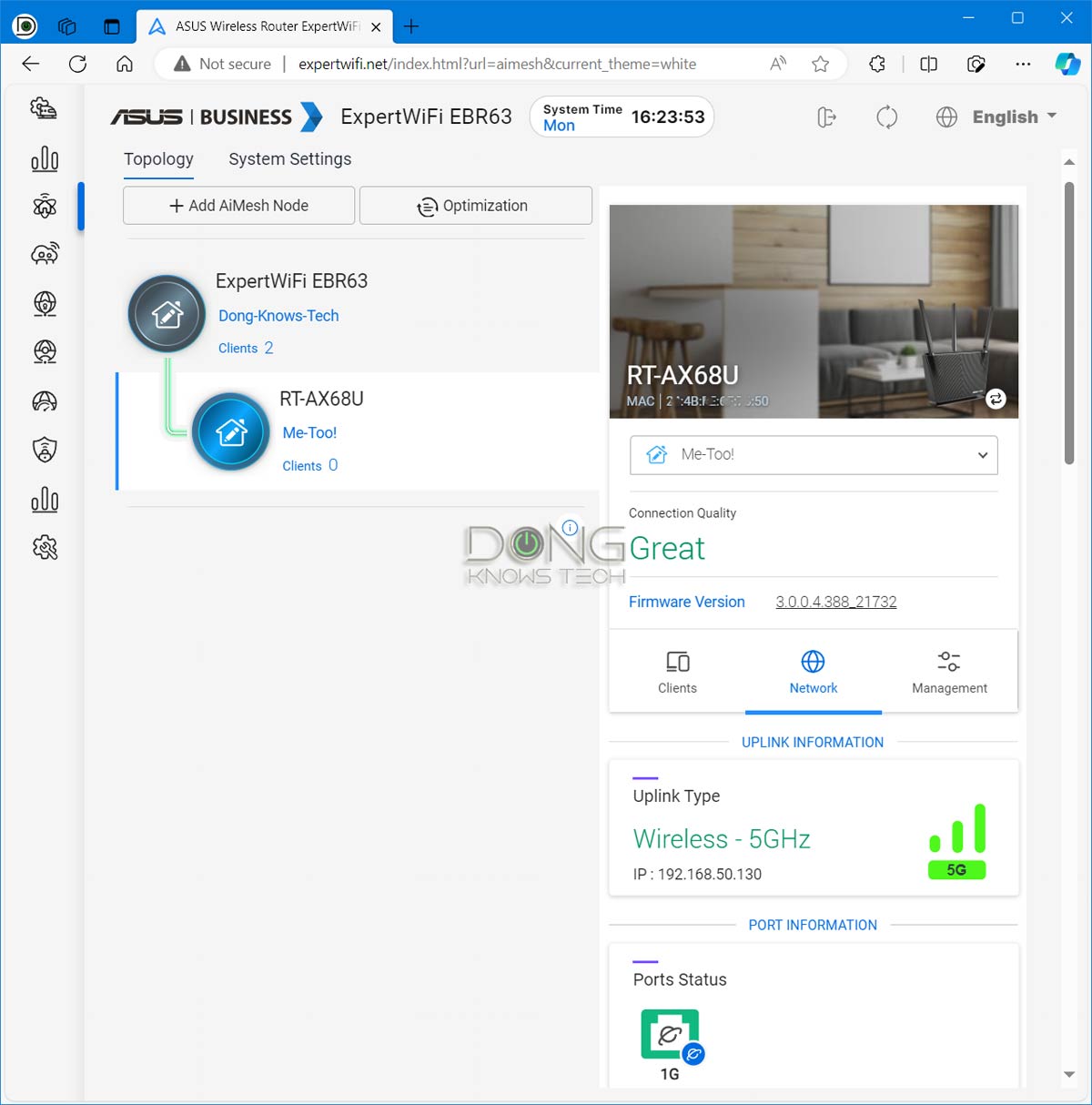
Task: Click the Not secure site warning
Action: tap(222, 64)
